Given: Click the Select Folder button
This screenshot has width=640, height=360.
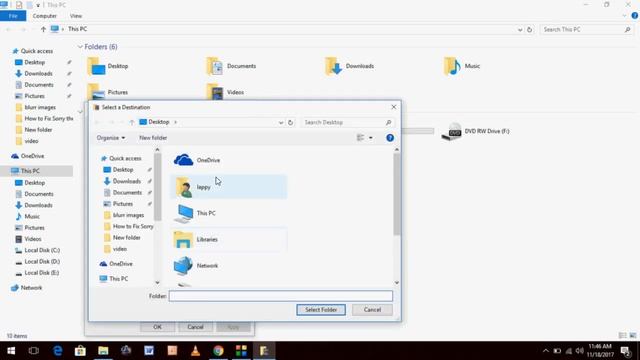Looking at the screenshot, I should click(x=321, y=310).
